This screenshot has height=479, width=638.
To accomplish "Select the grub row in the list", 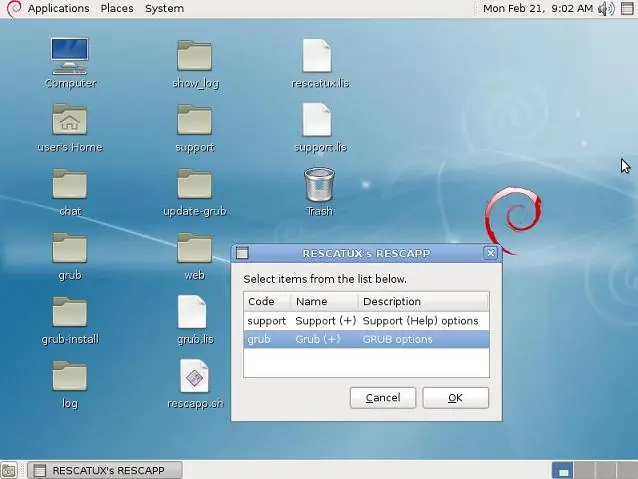I will click(x=366, y=339).
